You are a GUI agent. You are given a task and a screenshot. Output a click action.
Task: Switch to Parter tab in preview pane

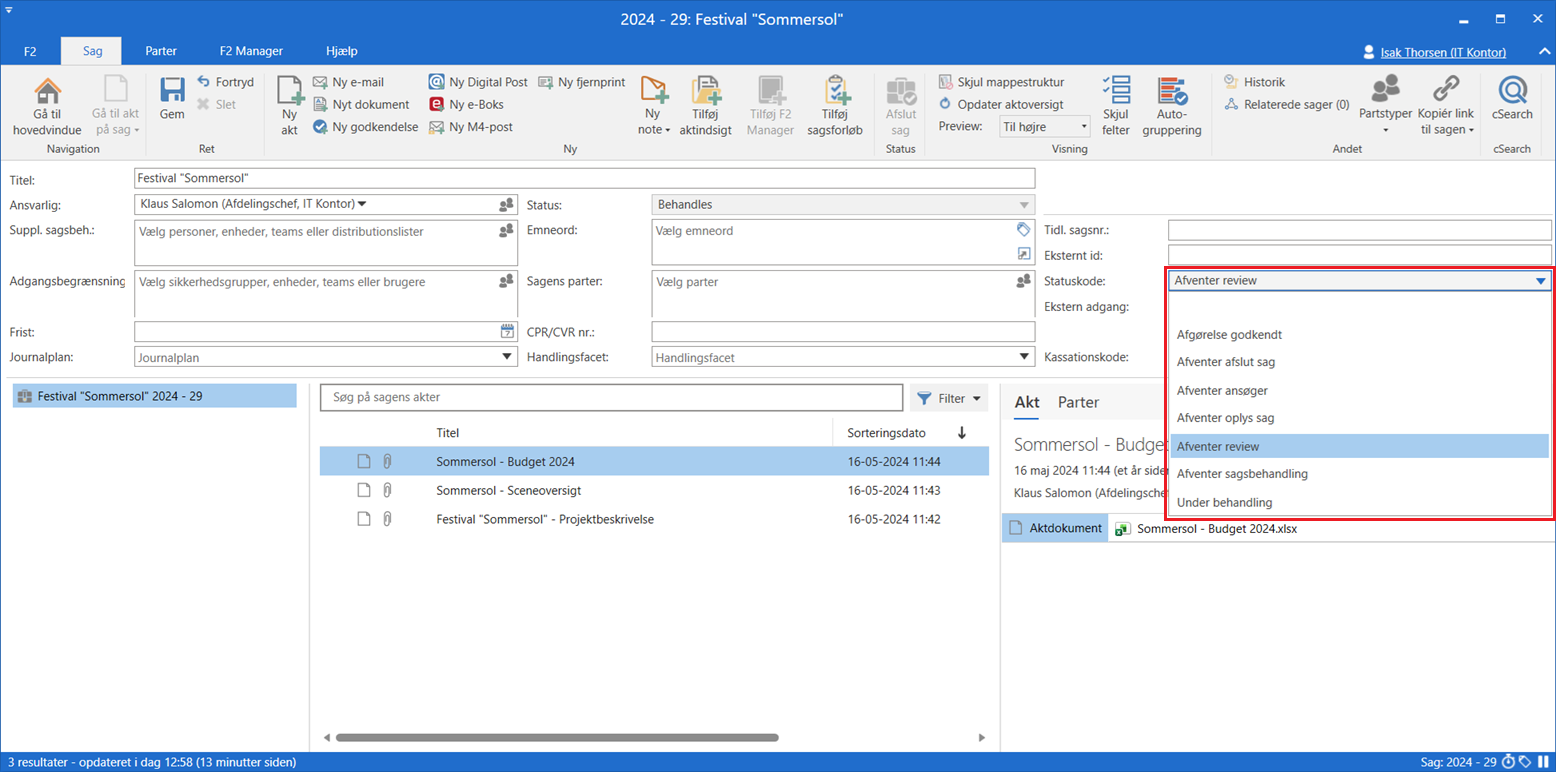[1078, 402]
